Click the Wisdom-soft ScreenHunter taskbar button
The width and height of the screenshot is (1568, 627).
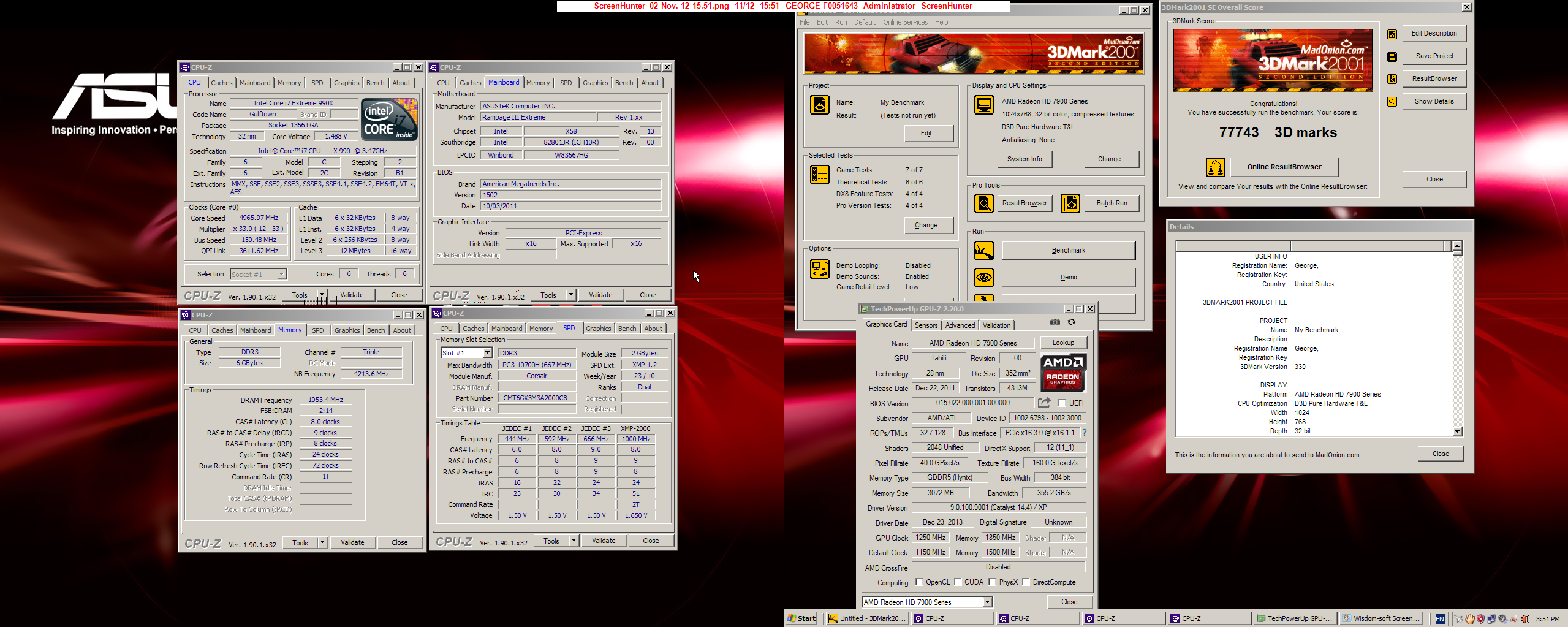[1381, 618]
